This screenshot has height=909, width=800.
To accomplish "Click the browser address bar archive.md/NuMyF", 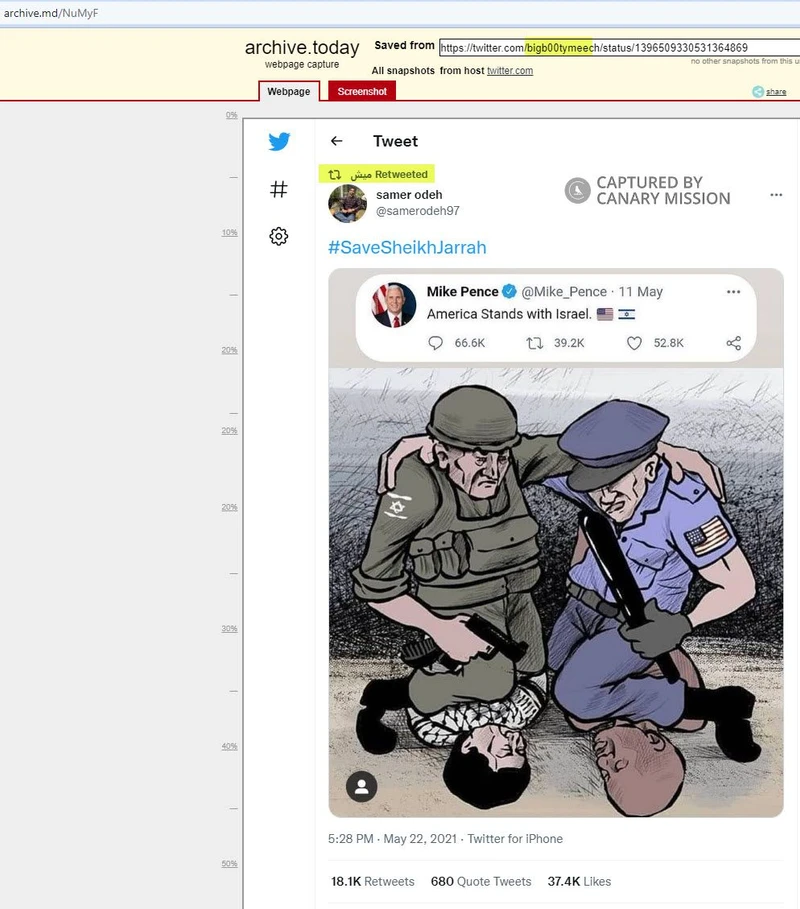I will [51, 13].
